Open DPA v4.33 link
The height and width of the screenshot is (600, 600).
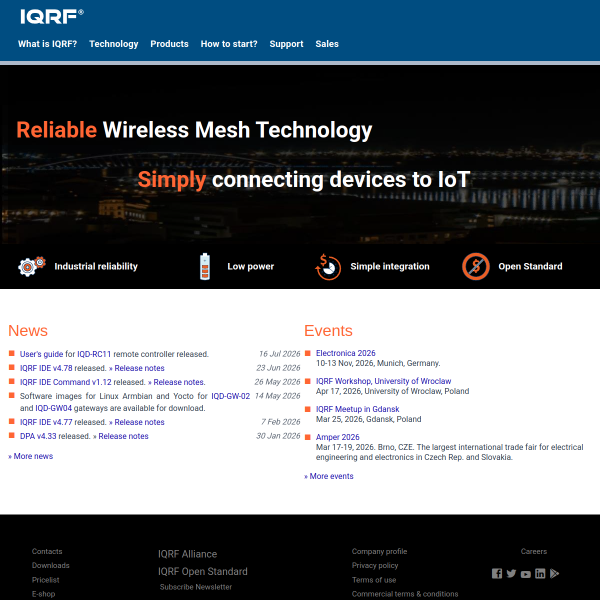coord(38,436)
